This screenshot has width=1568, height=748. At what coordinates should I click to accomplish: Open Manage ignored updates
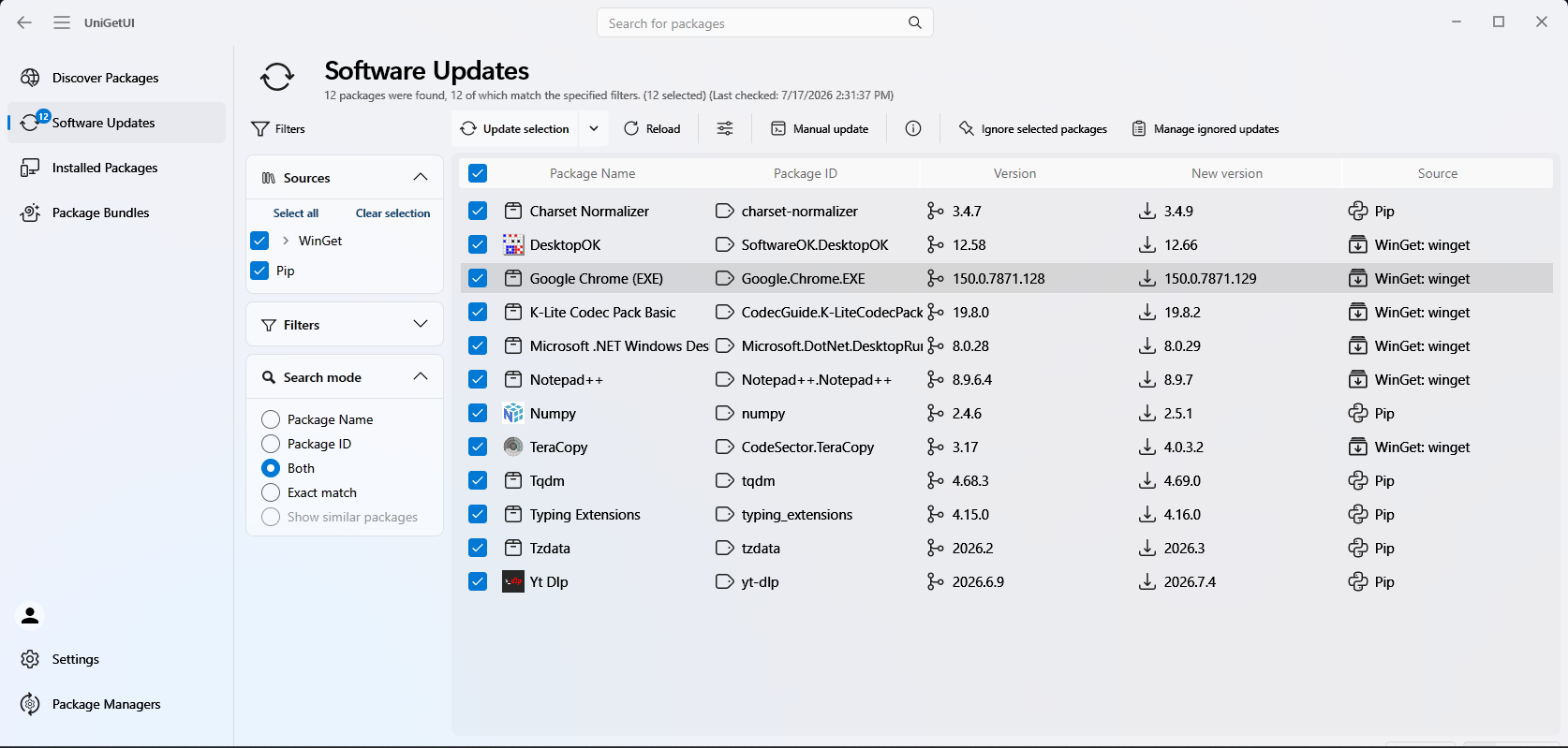1206,128
